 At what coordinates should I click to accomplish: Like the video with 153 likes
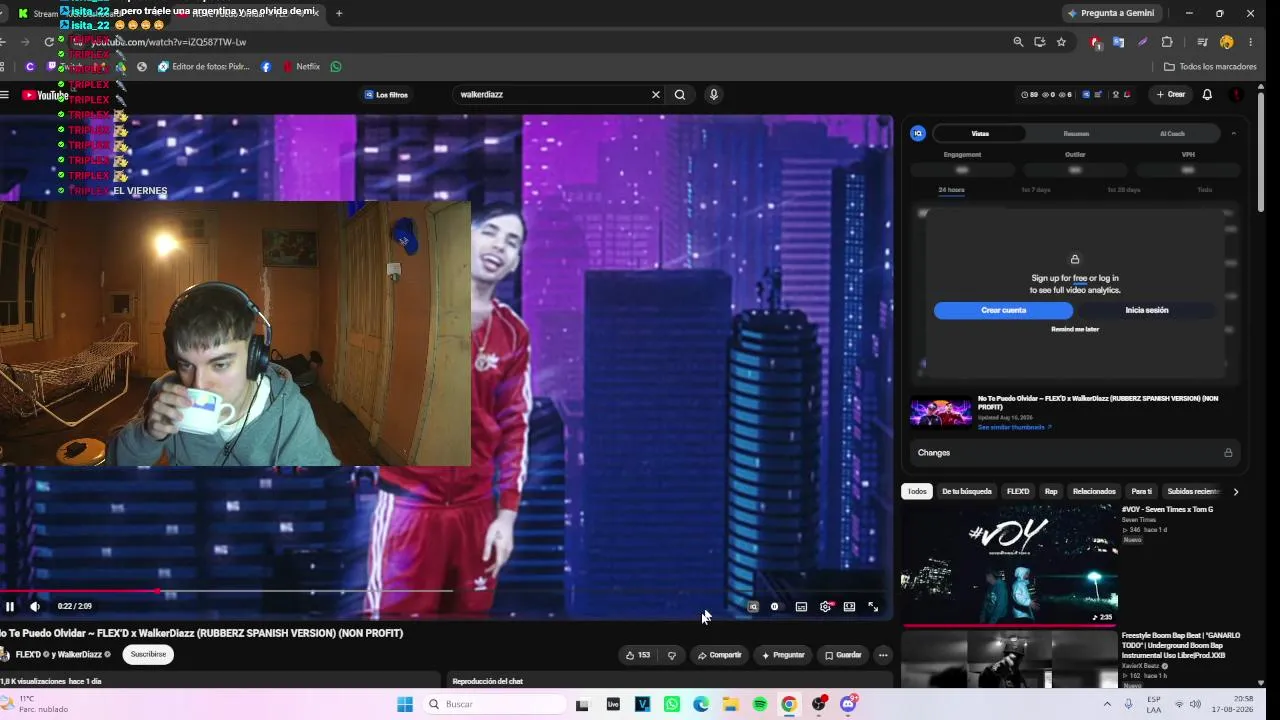[638, 655]
